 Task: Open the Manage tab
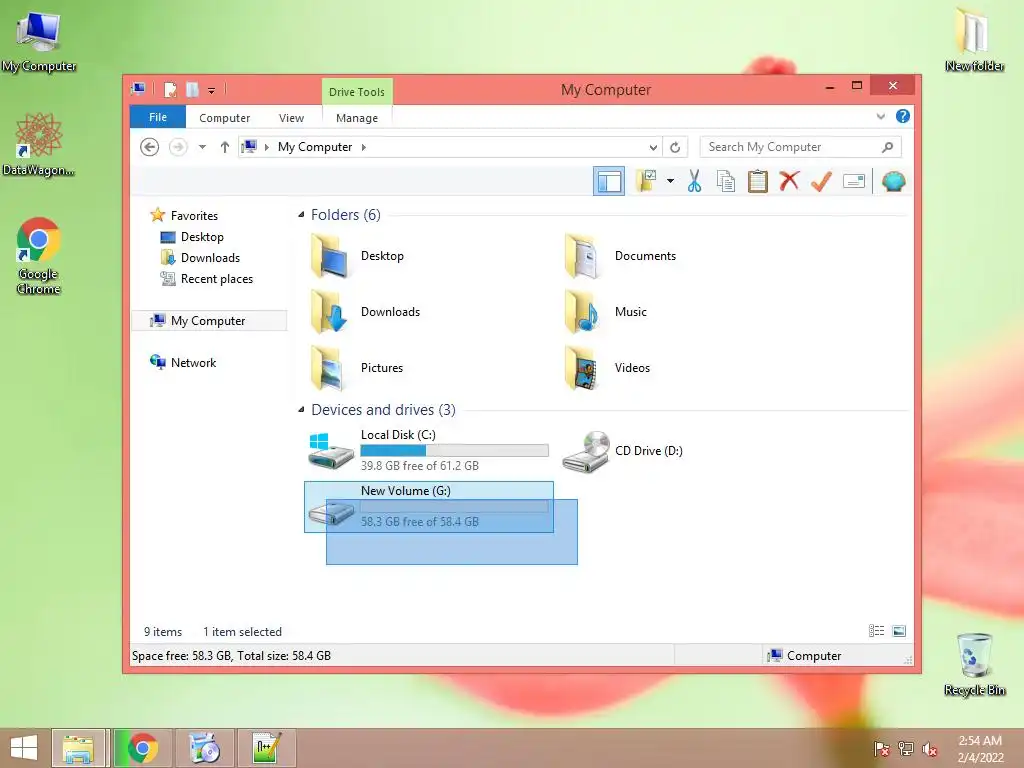(x=357, y=118)
